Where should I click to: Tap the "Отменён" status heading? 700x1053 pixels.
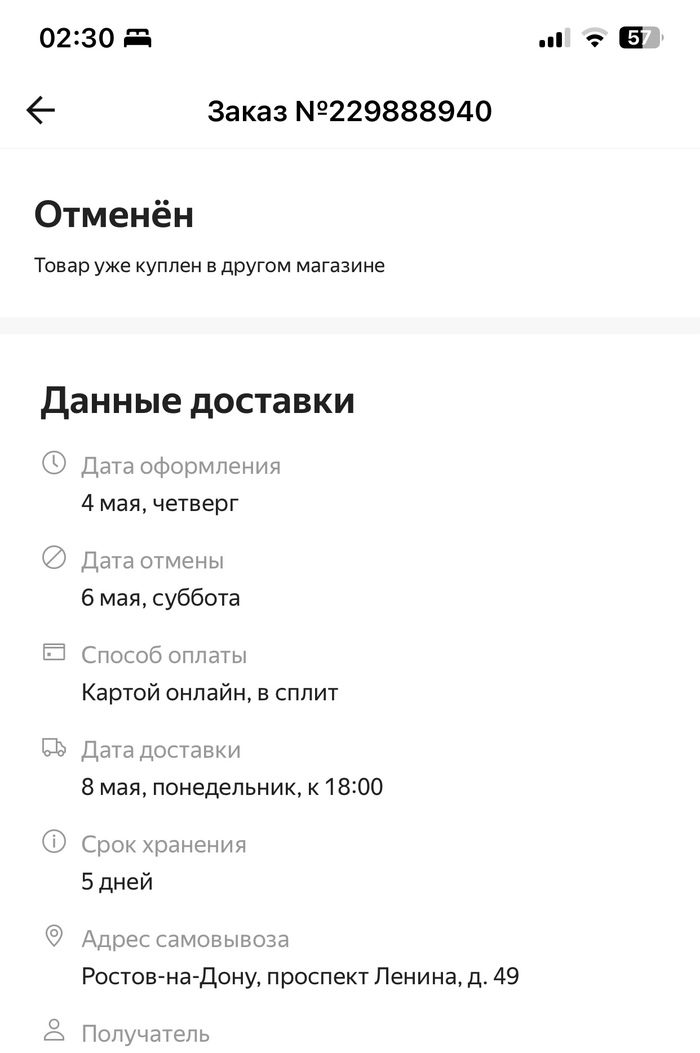point(114,215)
